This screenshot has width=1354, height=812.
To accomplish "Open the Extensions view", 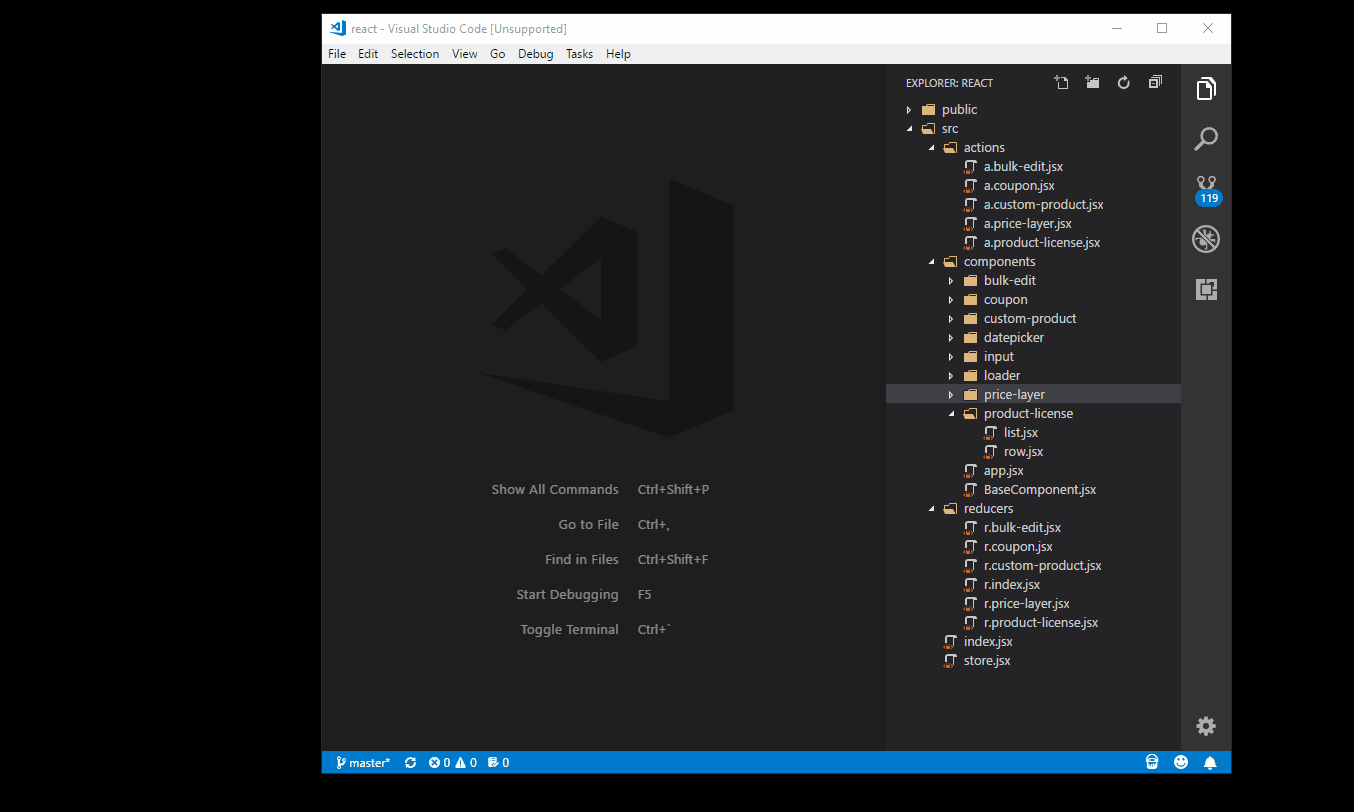I will tap(1205, 289).
